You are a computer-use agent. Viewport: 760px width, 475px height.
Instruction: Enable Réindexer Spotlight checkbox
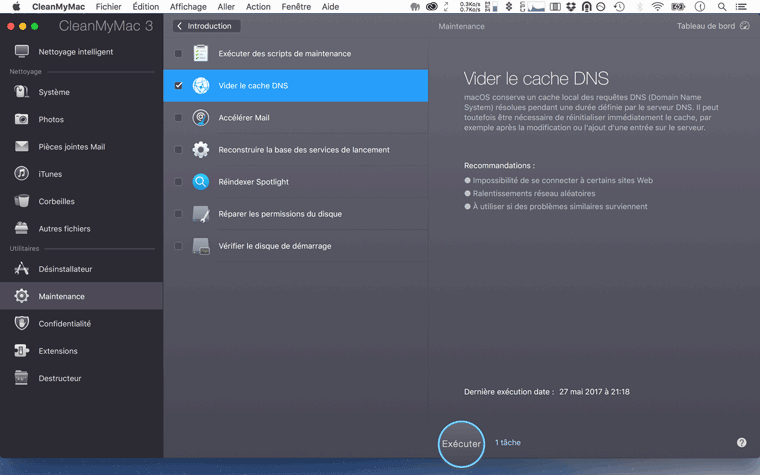click(x=178, y=182)
